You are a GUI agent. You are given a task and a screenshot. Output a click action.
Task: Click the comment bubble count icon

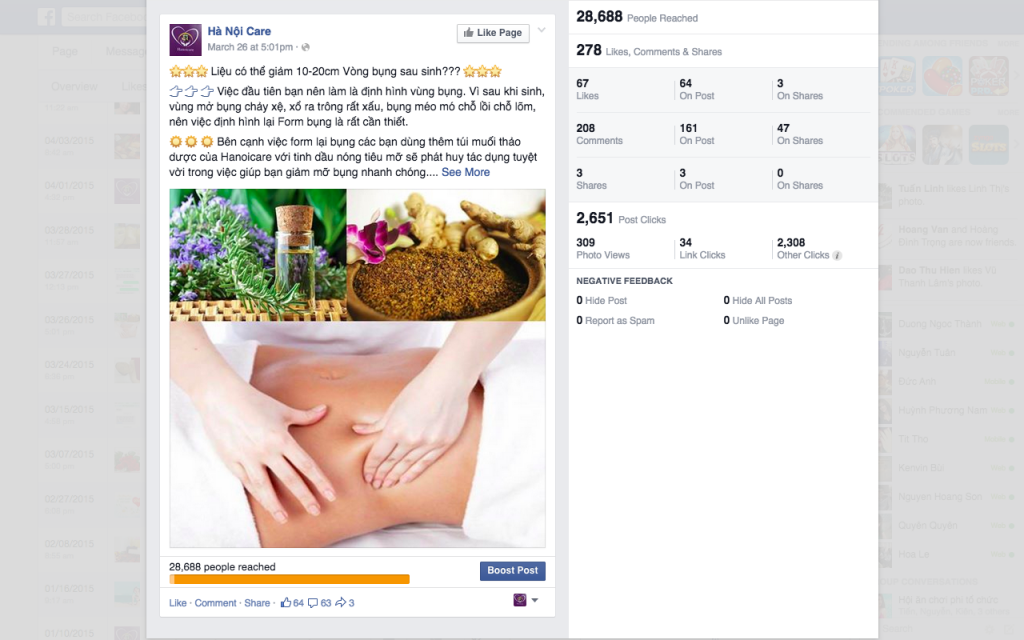(313, 603)
